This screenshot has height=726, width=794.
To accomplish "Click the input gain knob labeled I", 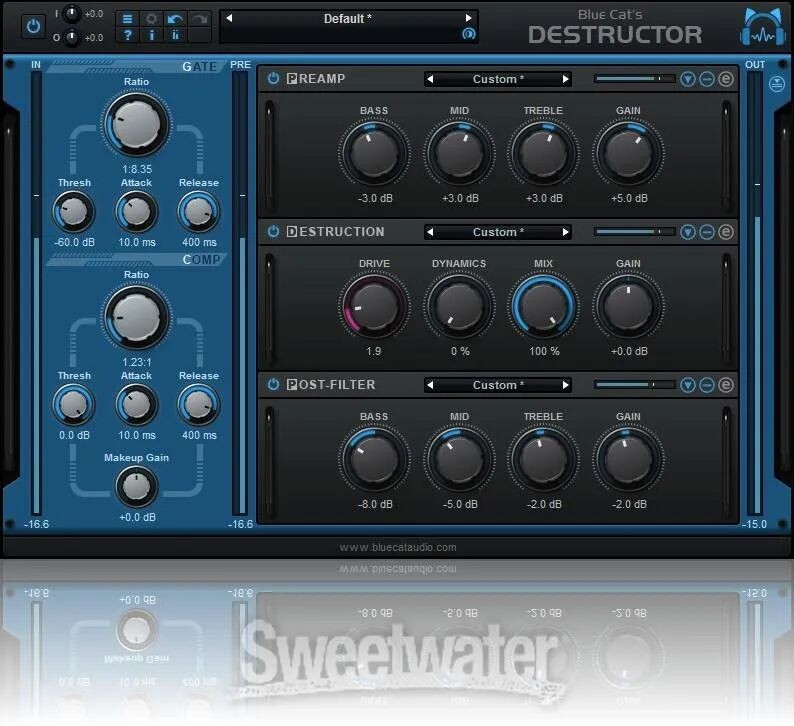I will click(x=72, y=14).
